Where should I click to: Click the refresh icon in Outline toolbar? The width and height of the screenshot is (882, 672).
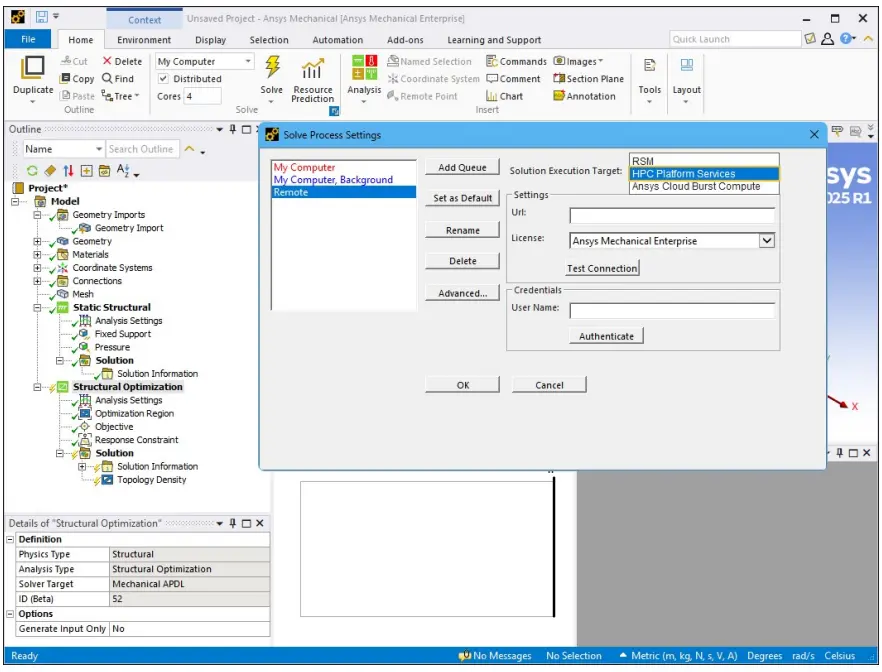[x=32, y=170]
